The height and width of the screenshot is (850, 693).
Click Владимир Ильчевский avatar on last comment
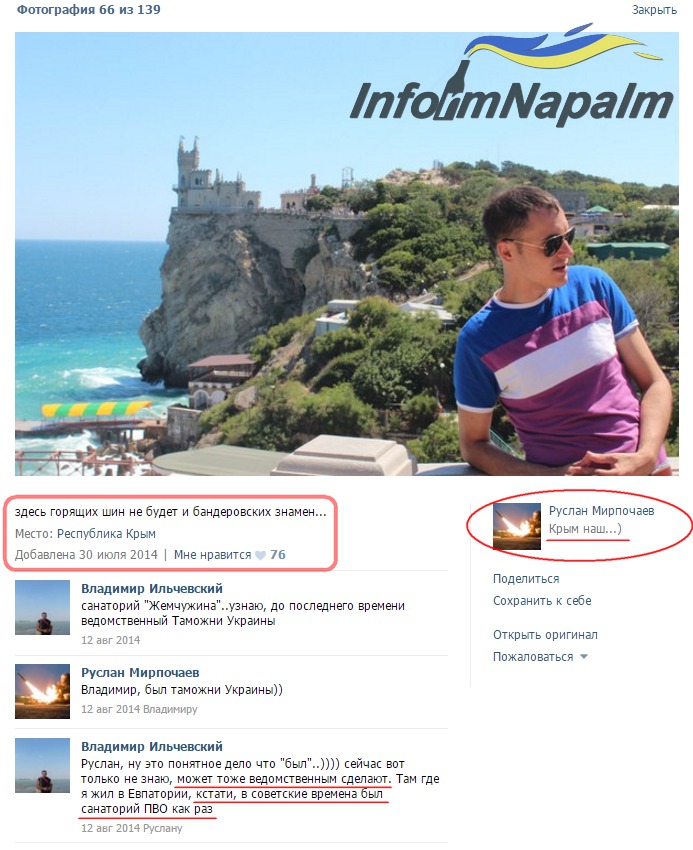[x=42, y=765]
